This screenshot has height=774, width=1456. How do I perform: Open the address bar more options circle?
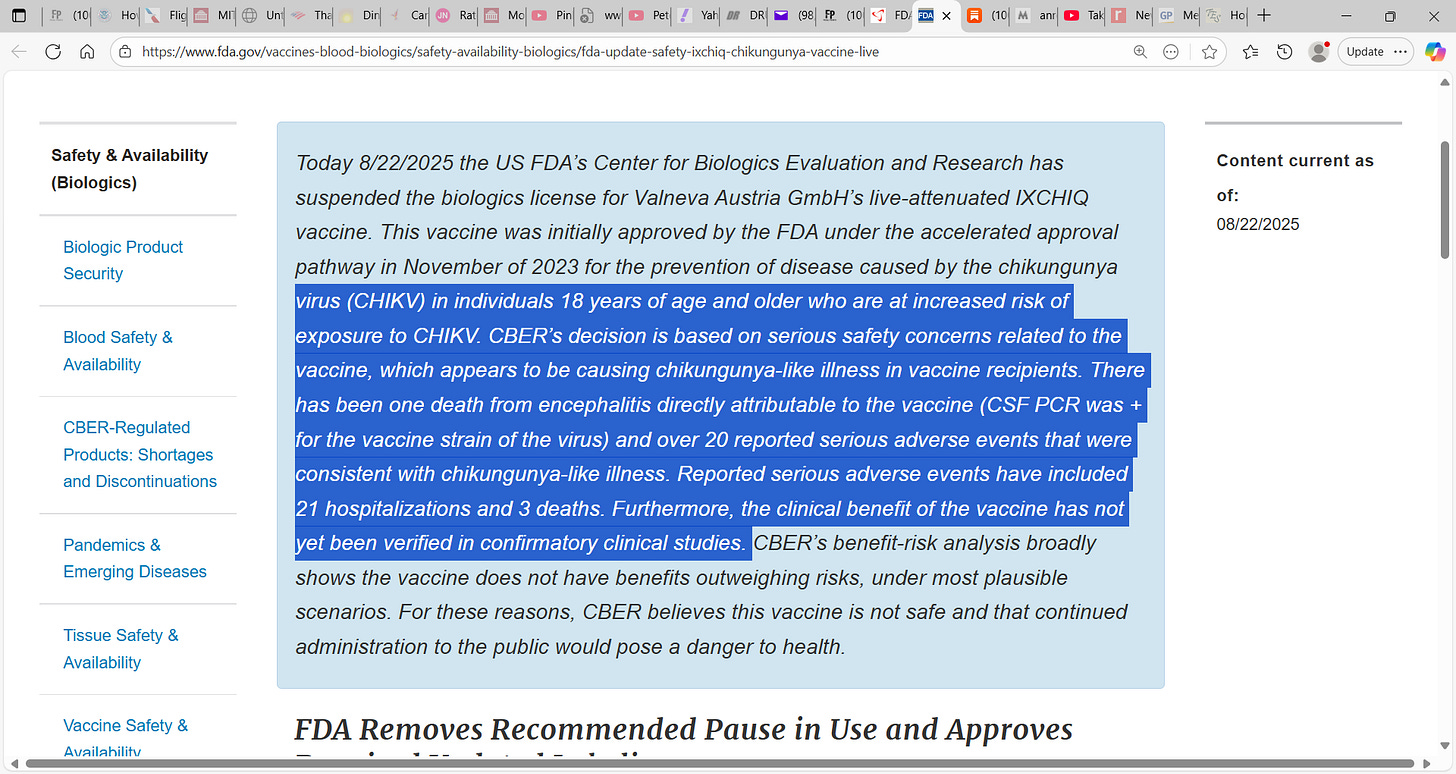click(1171, 51)
